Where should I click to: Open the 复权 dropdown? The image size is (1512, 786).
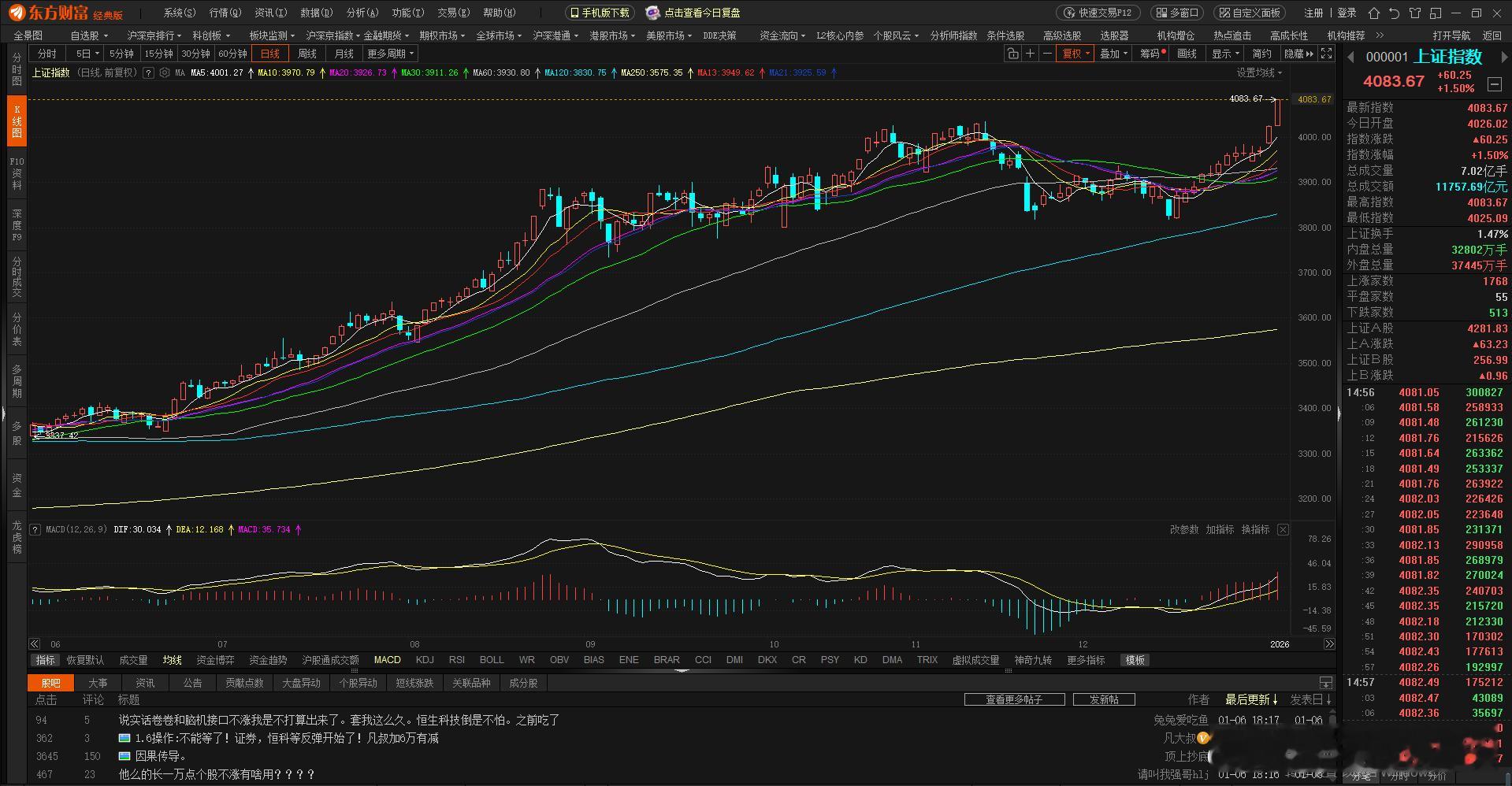point(1075,54)
